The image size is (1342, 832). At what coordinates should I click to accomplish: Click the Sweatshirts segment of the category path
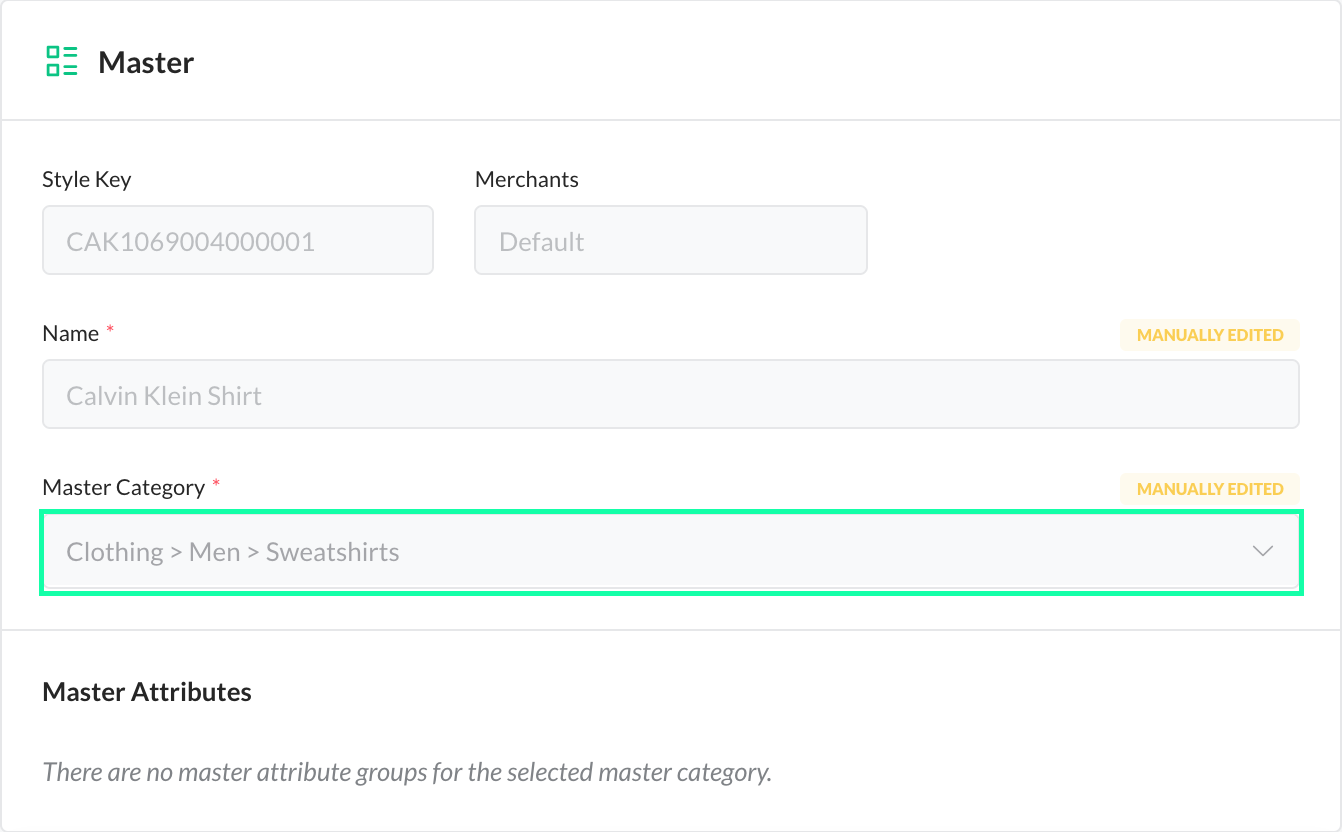tap(332, 552)
